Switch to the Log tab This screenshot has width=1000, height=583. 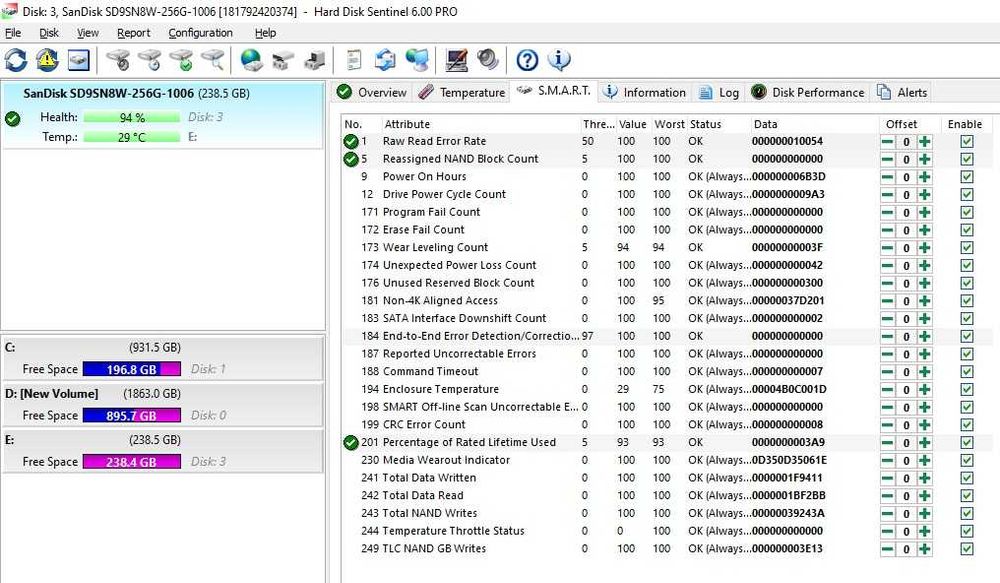[x=719, y=92]
